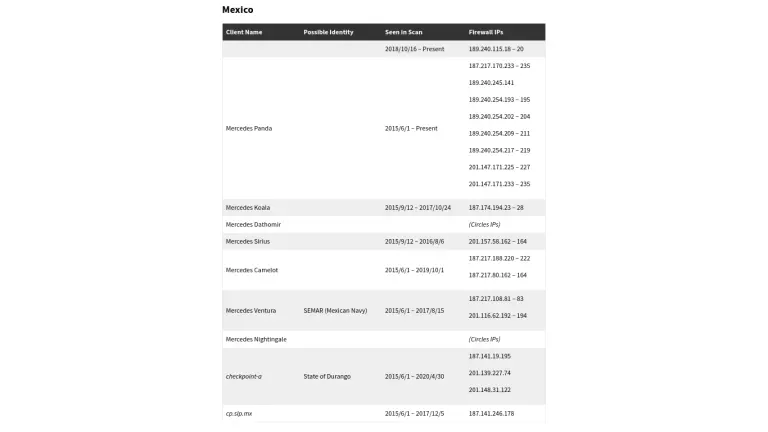
Task: Click the Mexico section heading
Action: 238,10
